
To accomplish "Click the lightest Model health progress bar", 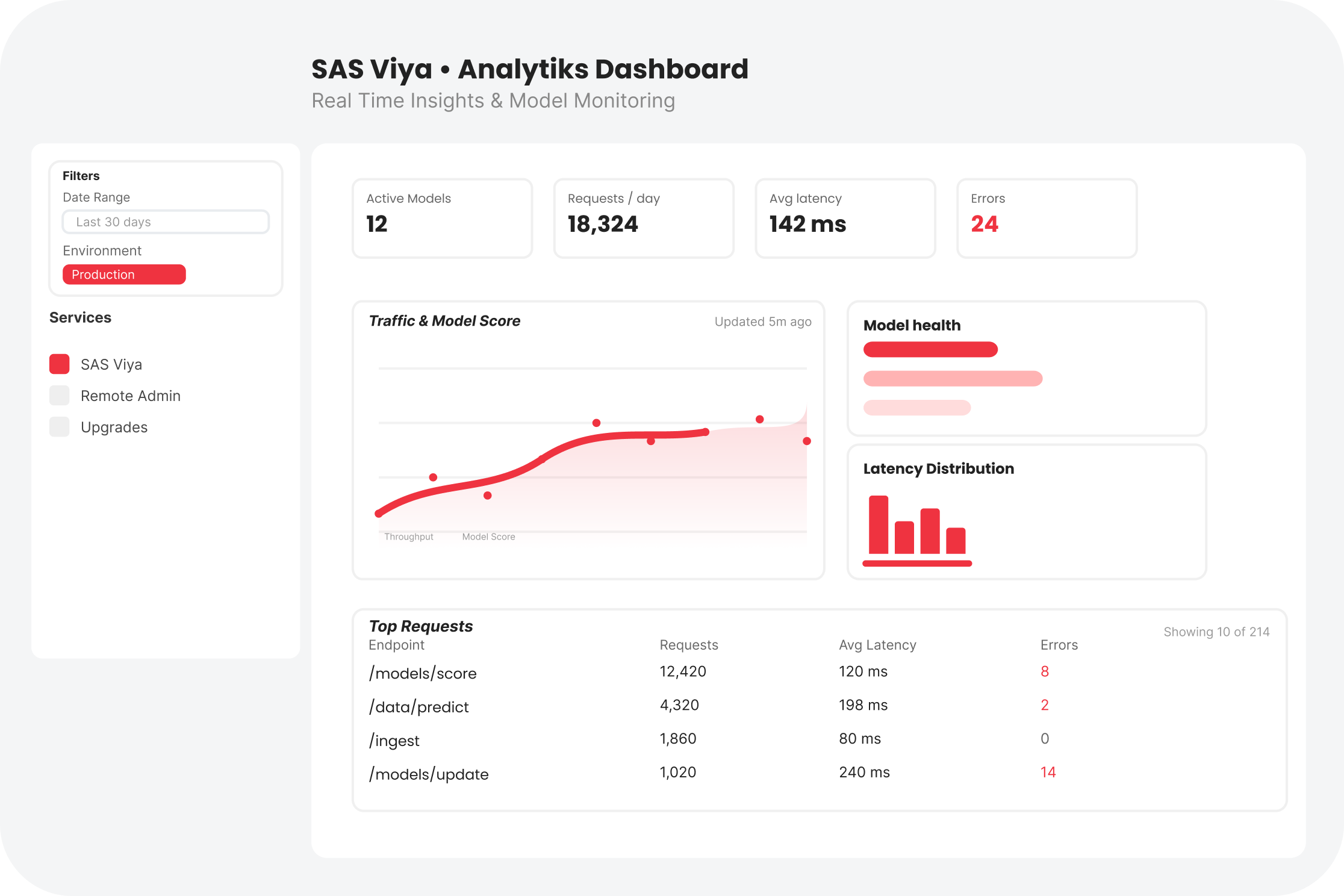I will tap(916, 408).
